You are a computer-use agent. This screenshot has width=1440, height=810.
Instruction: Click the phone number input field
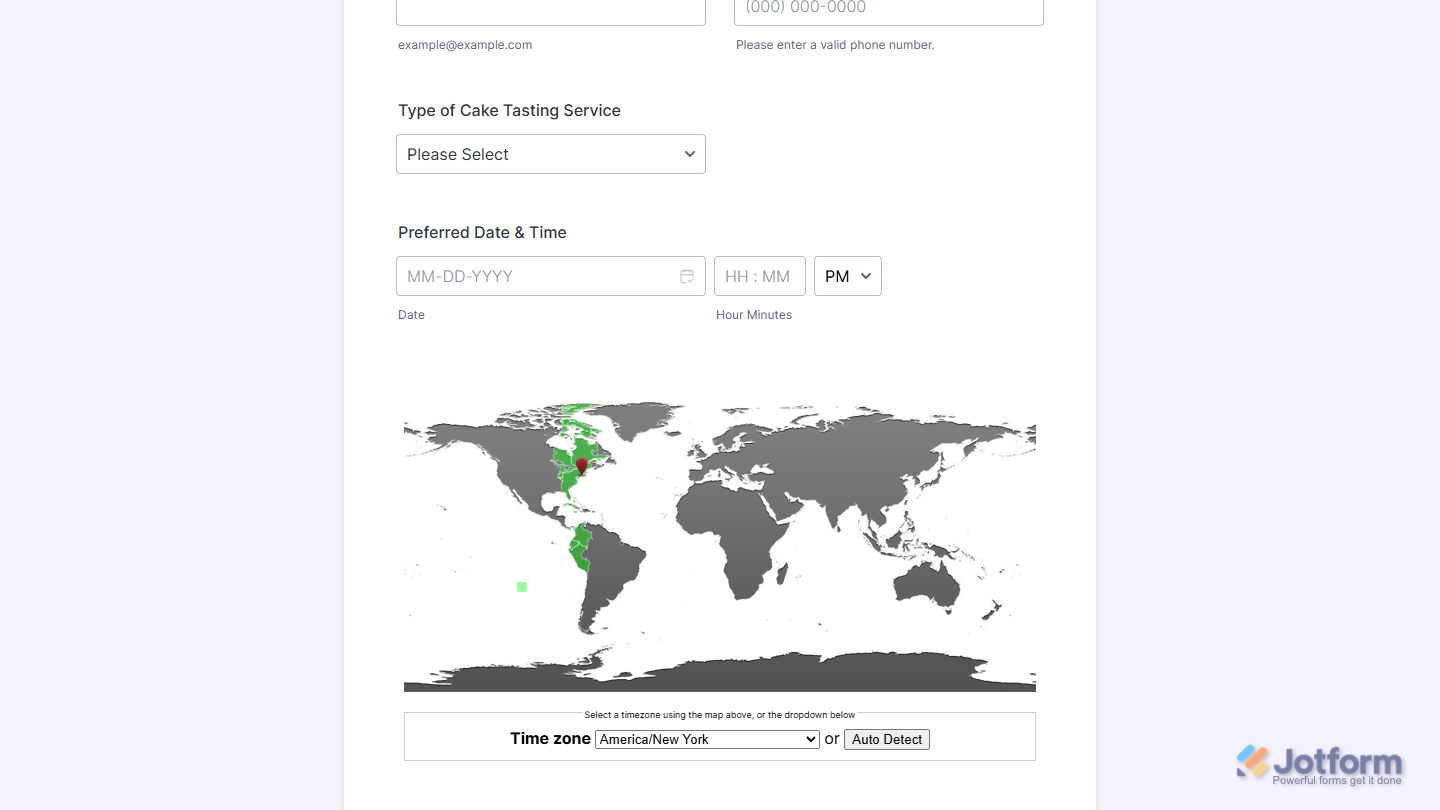[888, 8]
